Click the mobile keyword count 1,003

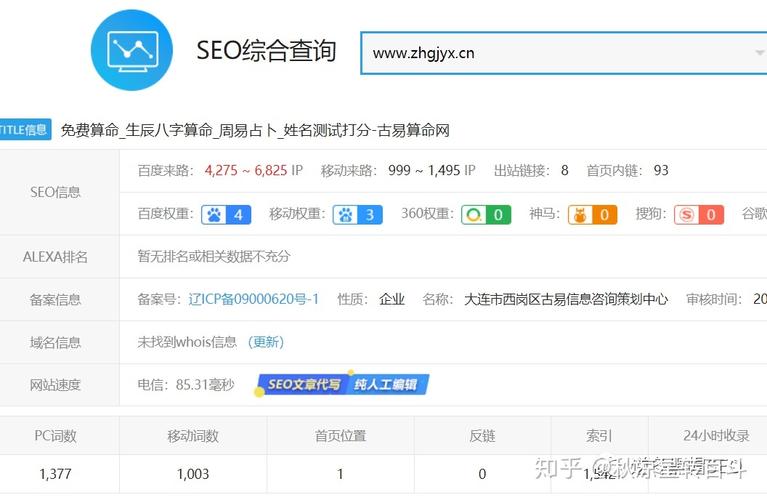coord(193,474)
